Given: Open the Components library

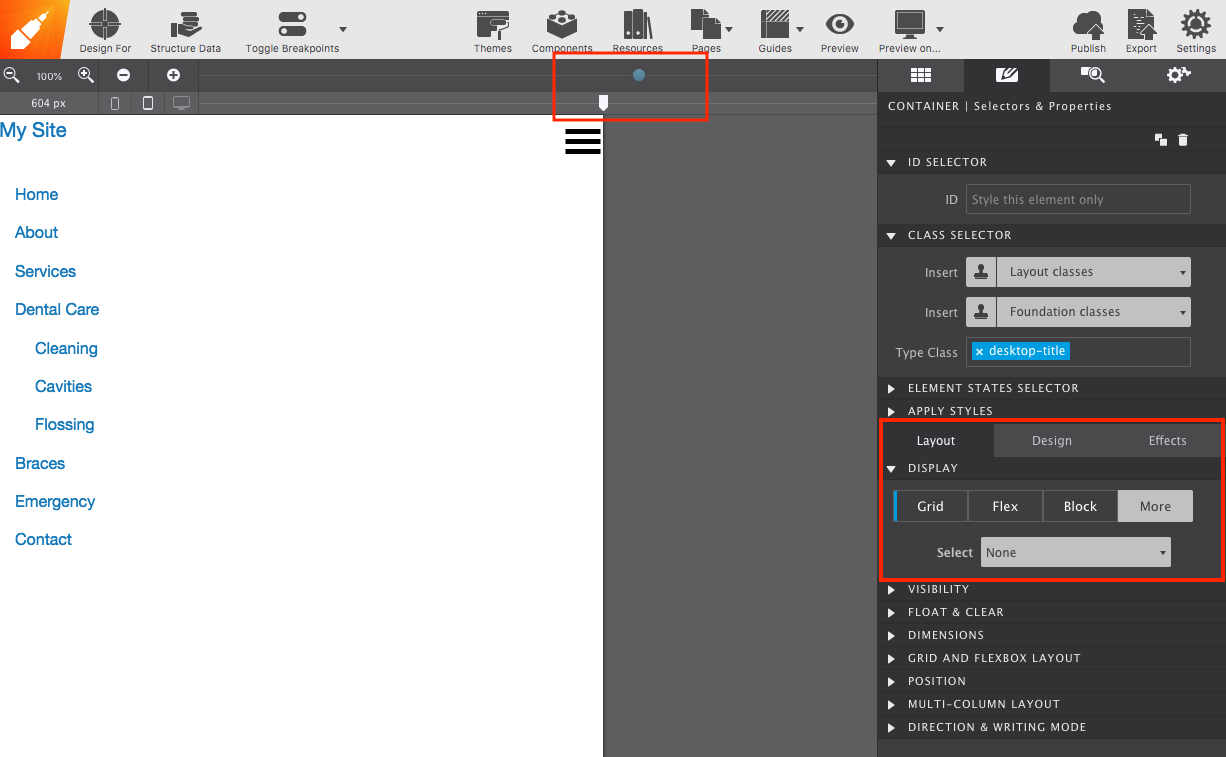Looking at the screenshot, I should (x=562, y=24).
